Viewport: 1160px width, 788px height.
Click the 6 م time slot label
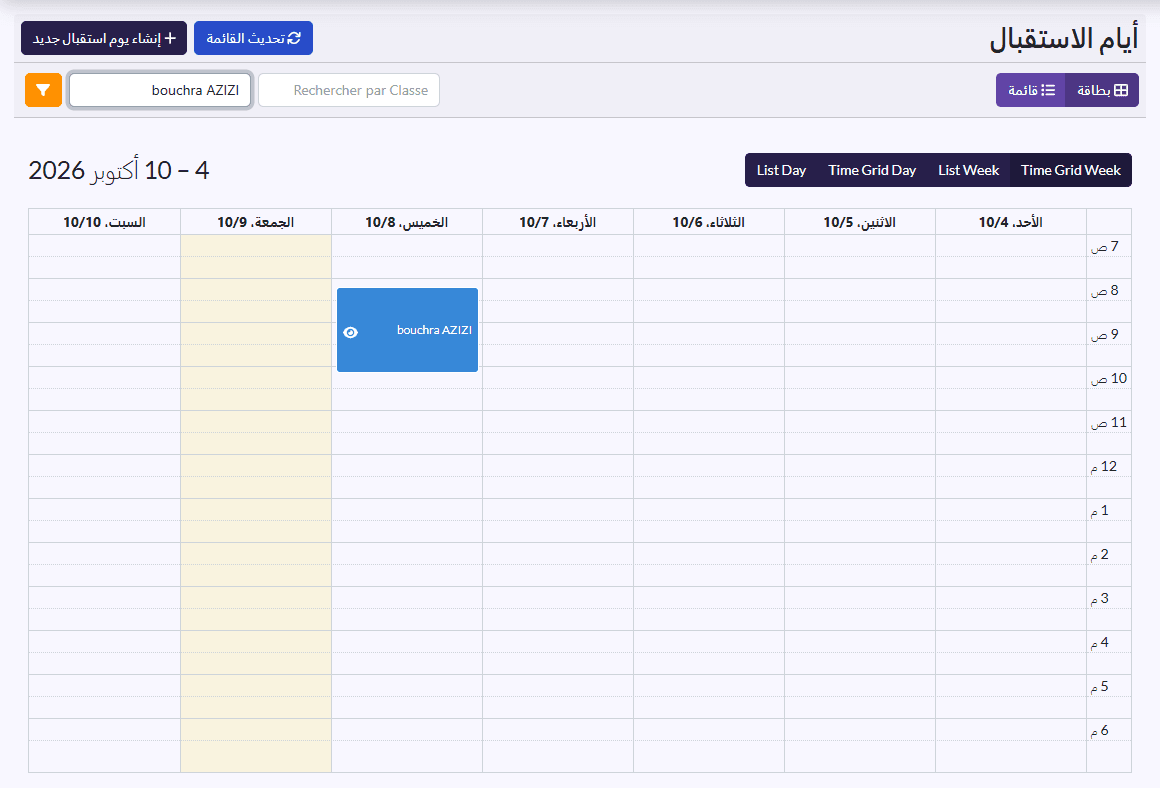(1100, 731)
